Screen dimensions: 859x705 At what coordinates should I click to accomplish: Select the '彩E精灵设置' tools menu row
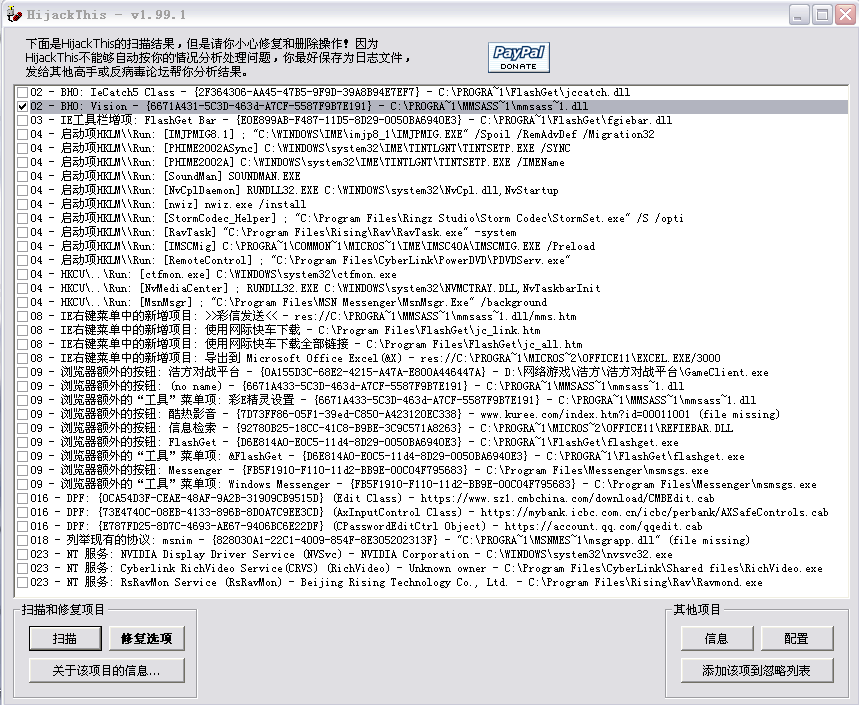(x=393, y=400)
